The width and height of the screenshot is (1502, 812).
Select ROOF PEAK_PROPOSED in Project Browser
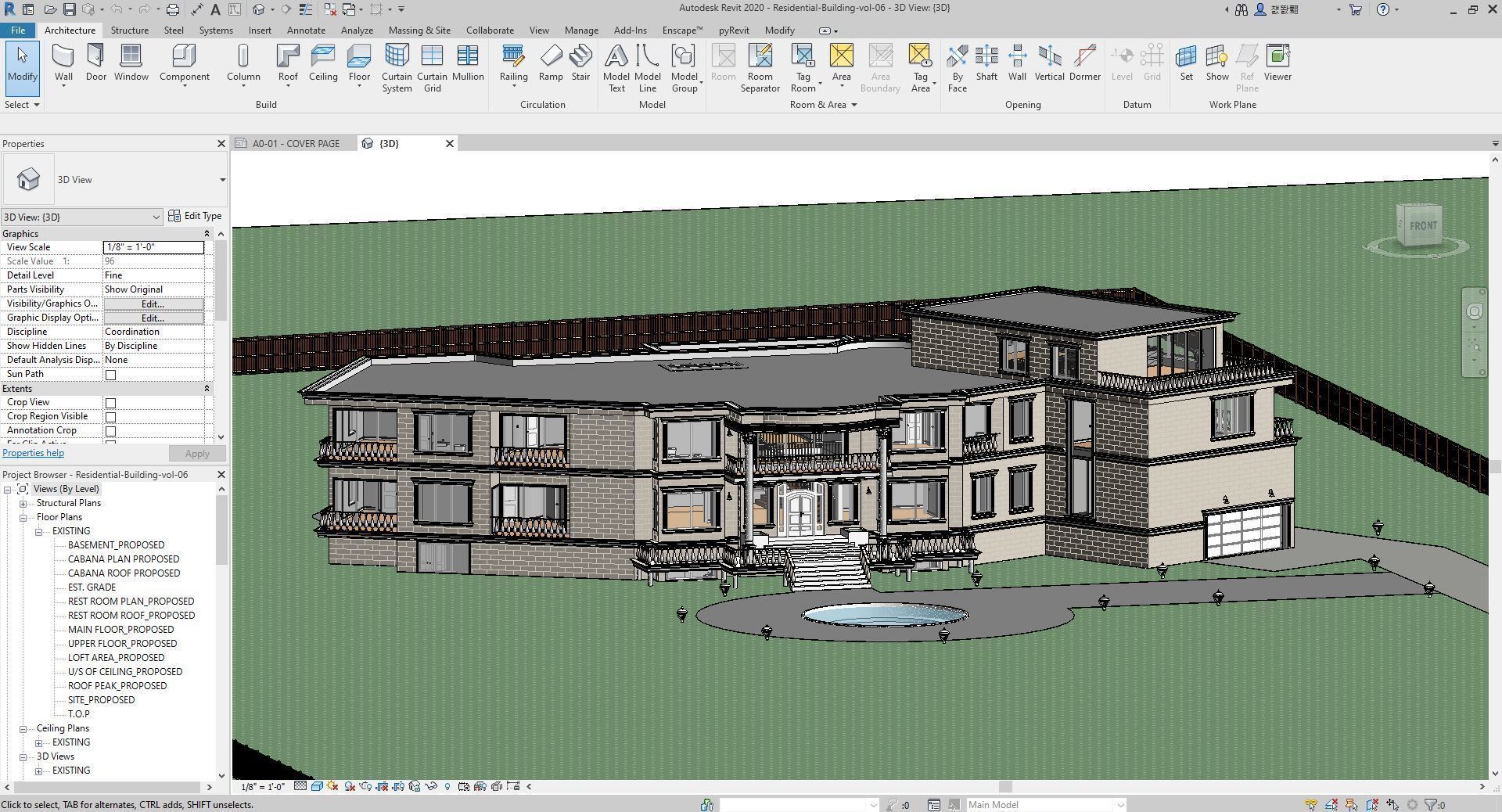point(117,686)
